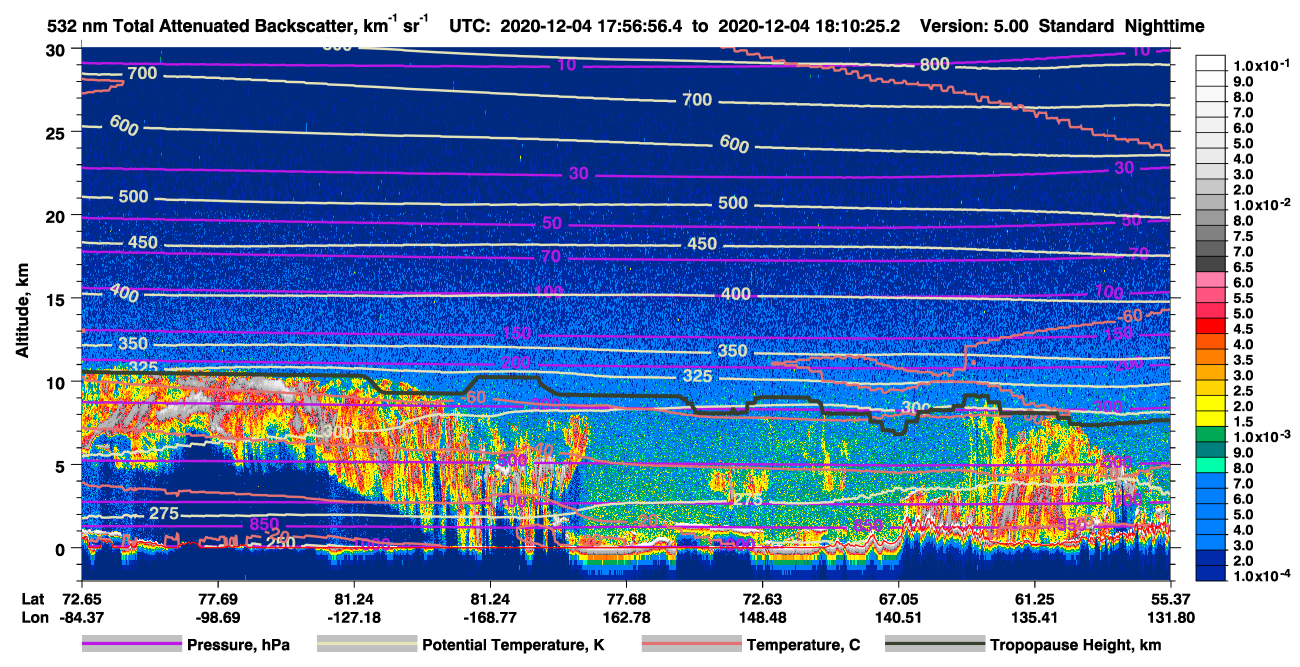
Task: Click the longitude value "-168.77"
Action: (490, 616)
